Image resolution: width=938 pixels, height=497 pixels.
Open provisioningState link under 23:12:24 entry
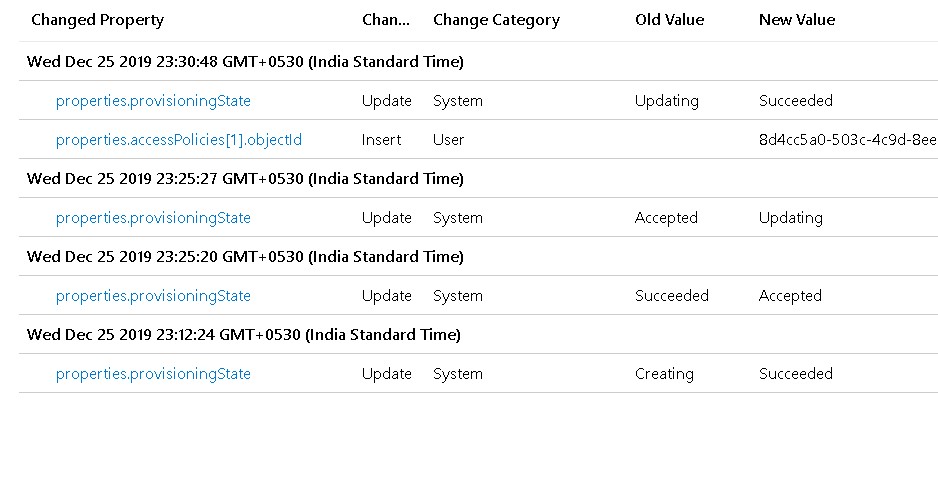153,374
